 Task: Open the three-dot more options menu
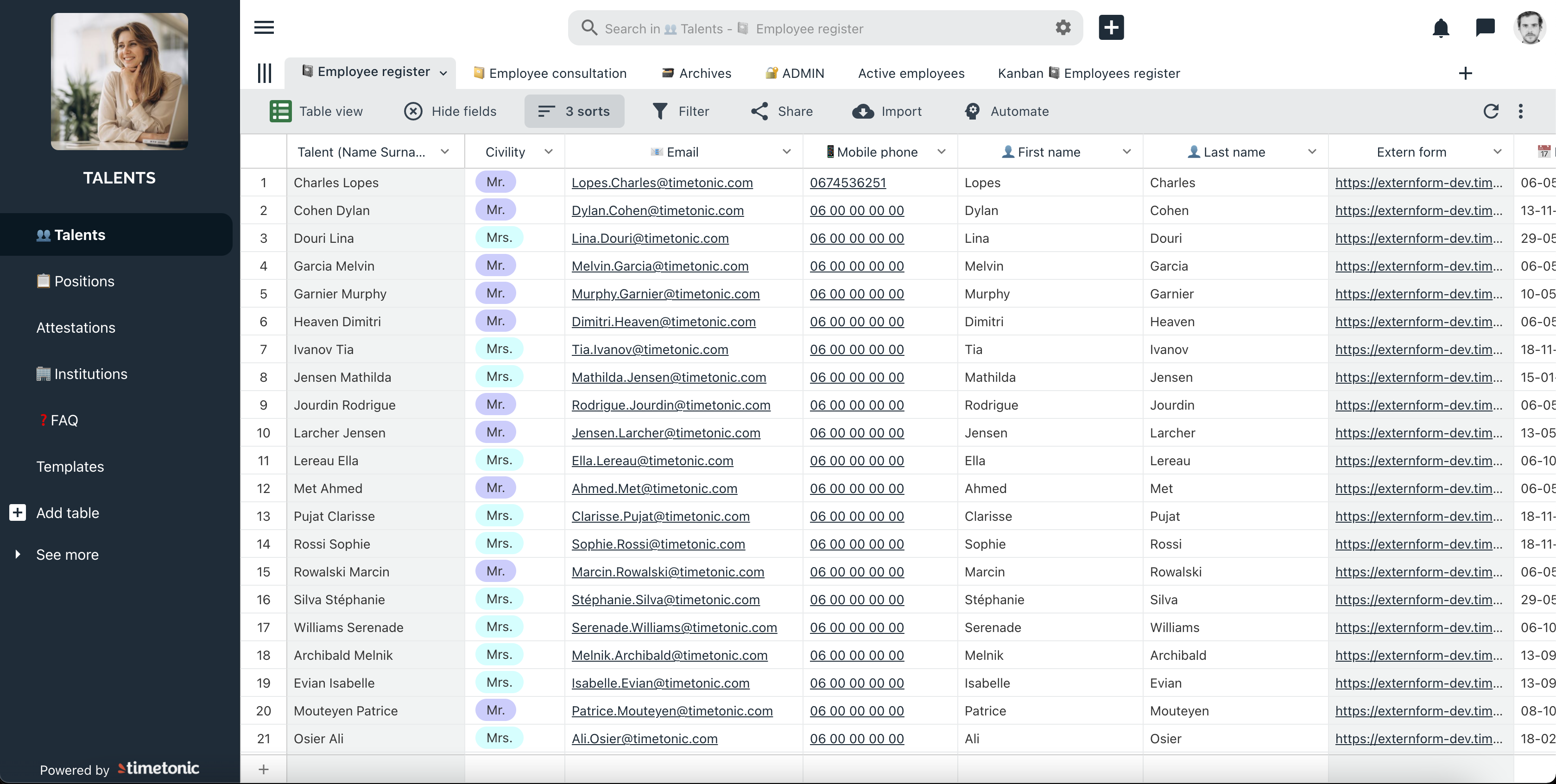pos(1520,111)
